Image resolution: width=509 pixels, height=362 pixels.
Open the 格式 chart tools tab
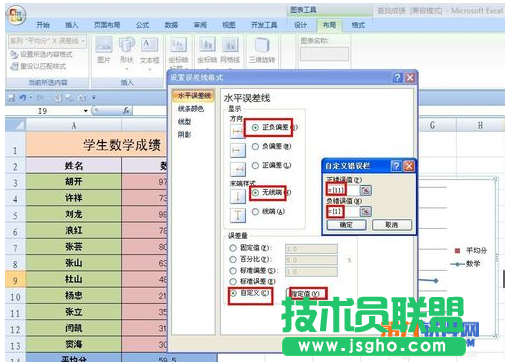358,25
